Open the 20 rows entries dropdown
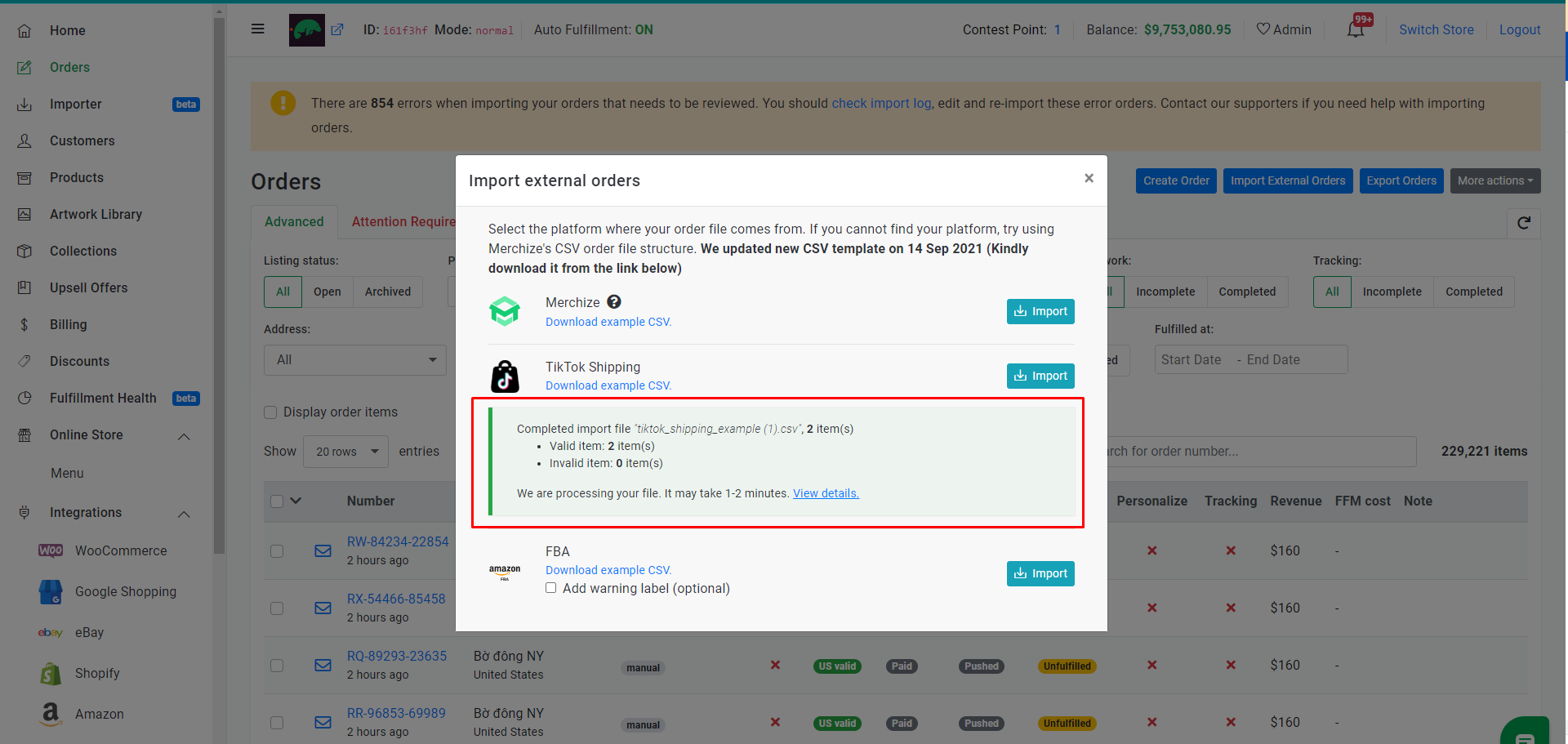1568x744 pixels. (x=346, y=452)
